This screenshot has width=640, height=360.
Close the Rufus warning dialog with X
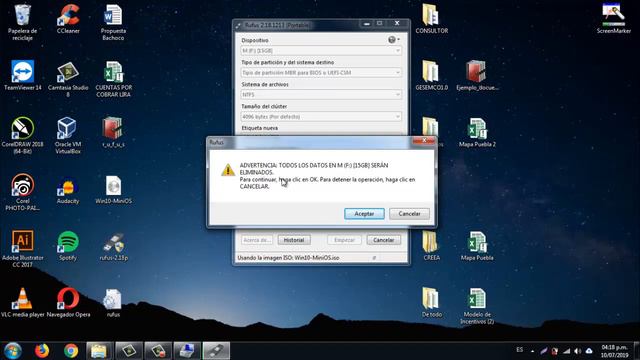[x=424, y=141]
